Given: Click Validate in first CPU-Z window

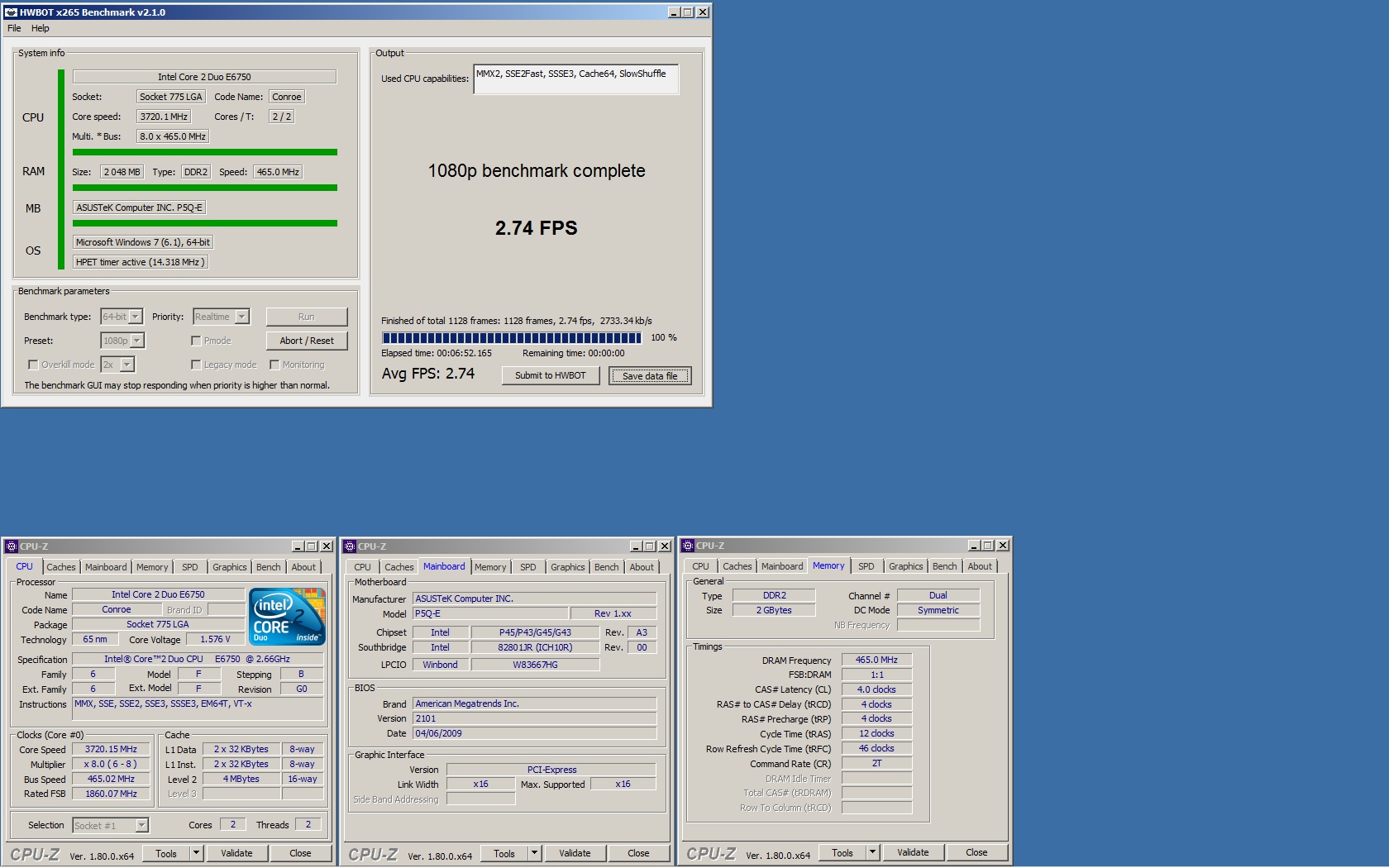Looking at the screenshot, I should click(x=236, y=853).
